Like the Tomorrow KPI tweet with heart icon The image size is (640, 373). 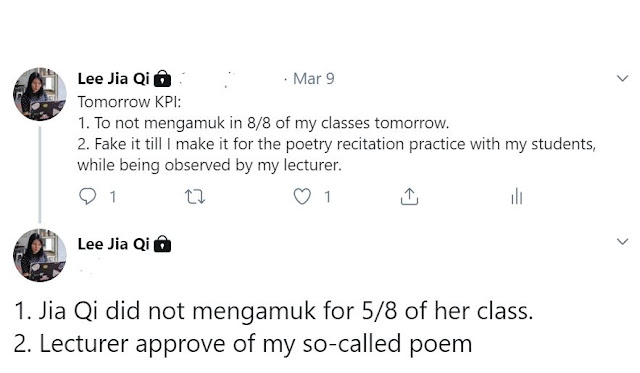click(x=302, y=197)
